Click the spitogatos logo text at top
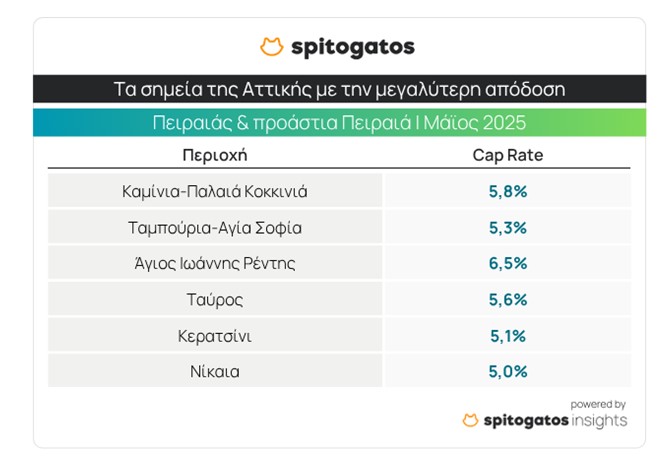The image size is (668, 468). 352,47
